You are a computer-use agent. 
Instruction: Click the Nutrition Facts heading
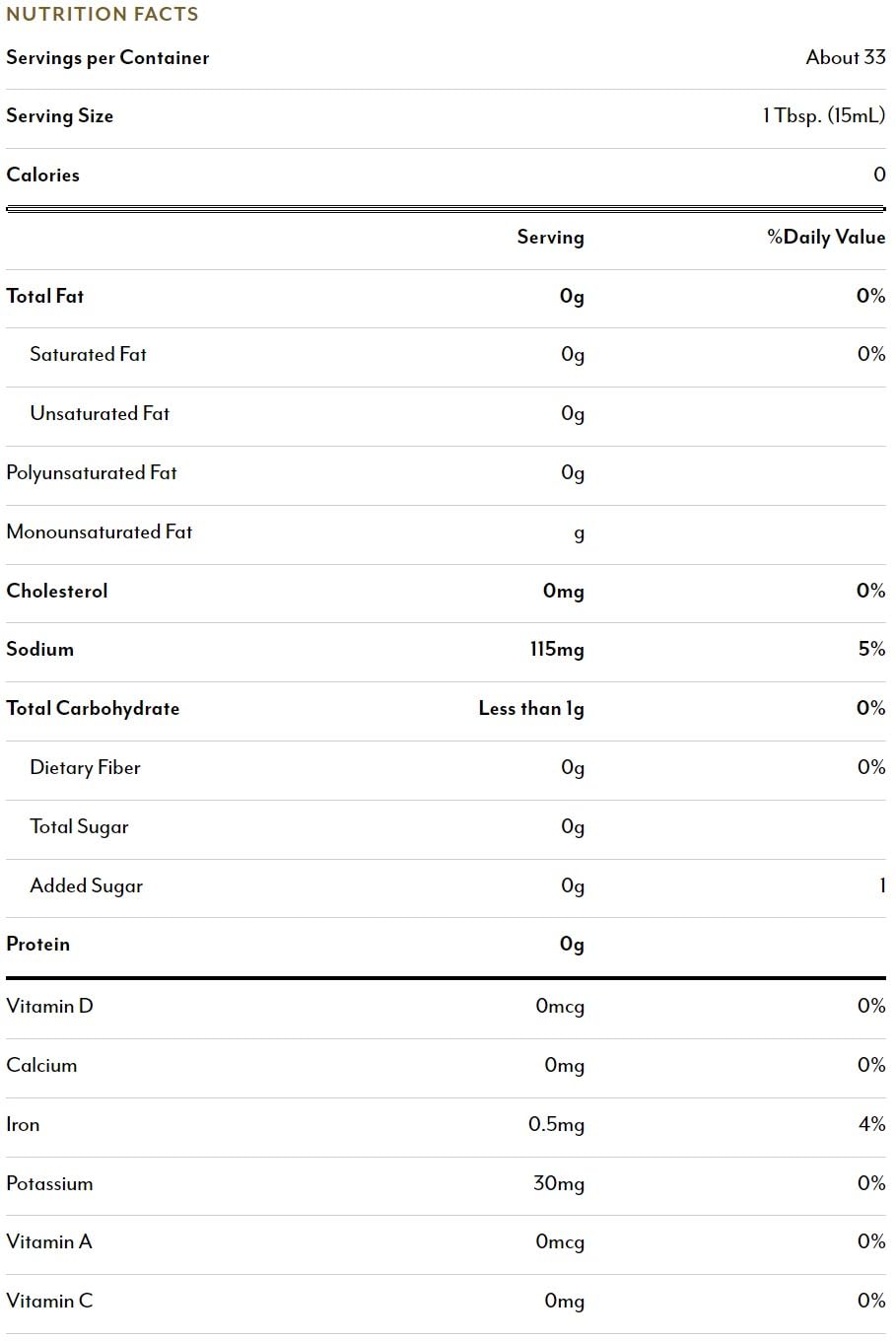coord(103,15)
